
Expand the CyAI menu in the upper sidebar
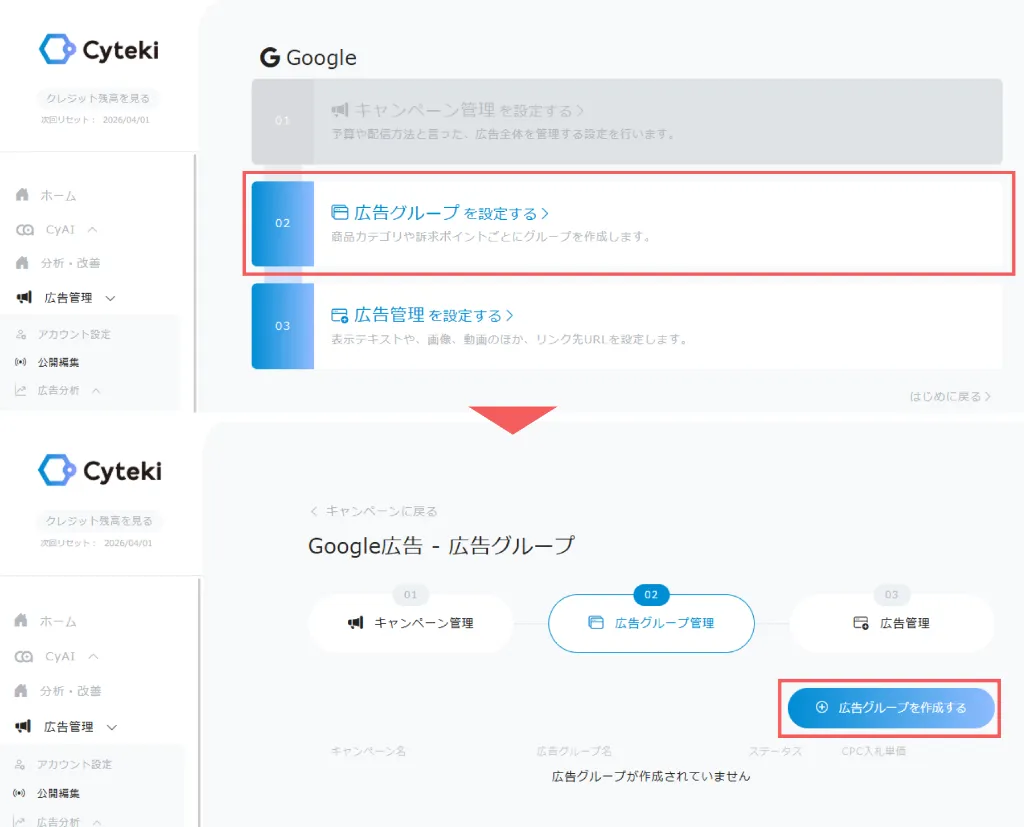pyautogui.click(x=92, y=230)
